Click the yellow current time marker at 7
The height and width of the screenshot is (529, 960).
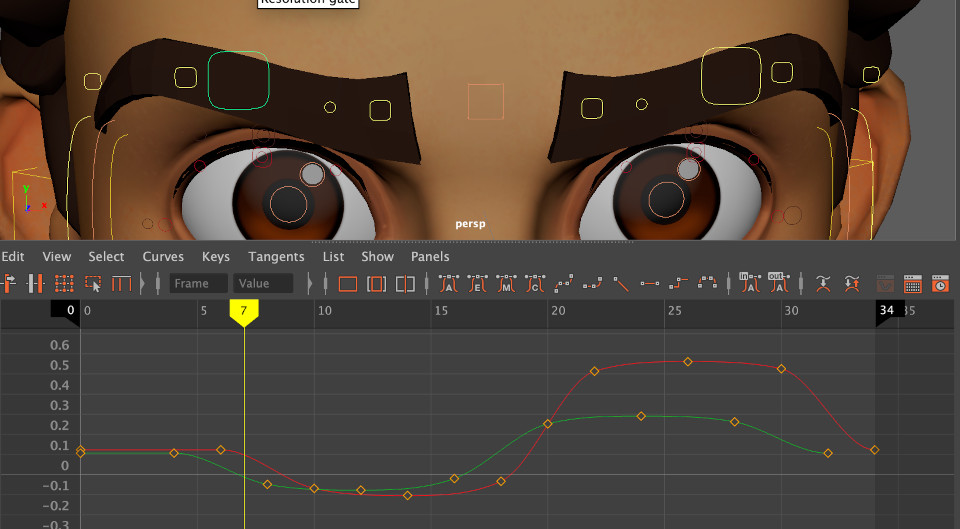click(244, 312)
